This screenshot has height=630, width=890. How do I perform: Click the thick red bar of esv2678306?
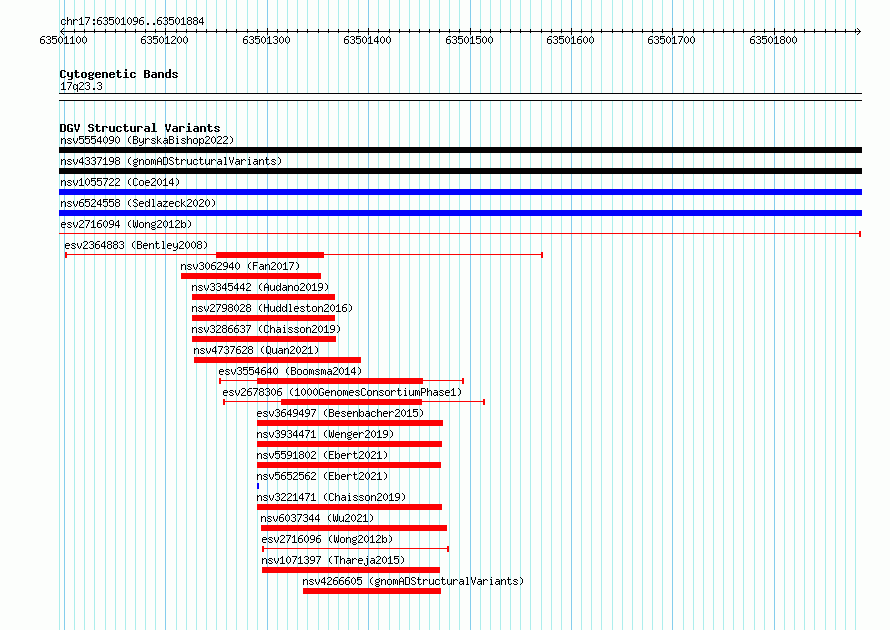pyautogui.click(x=351, y=402)
